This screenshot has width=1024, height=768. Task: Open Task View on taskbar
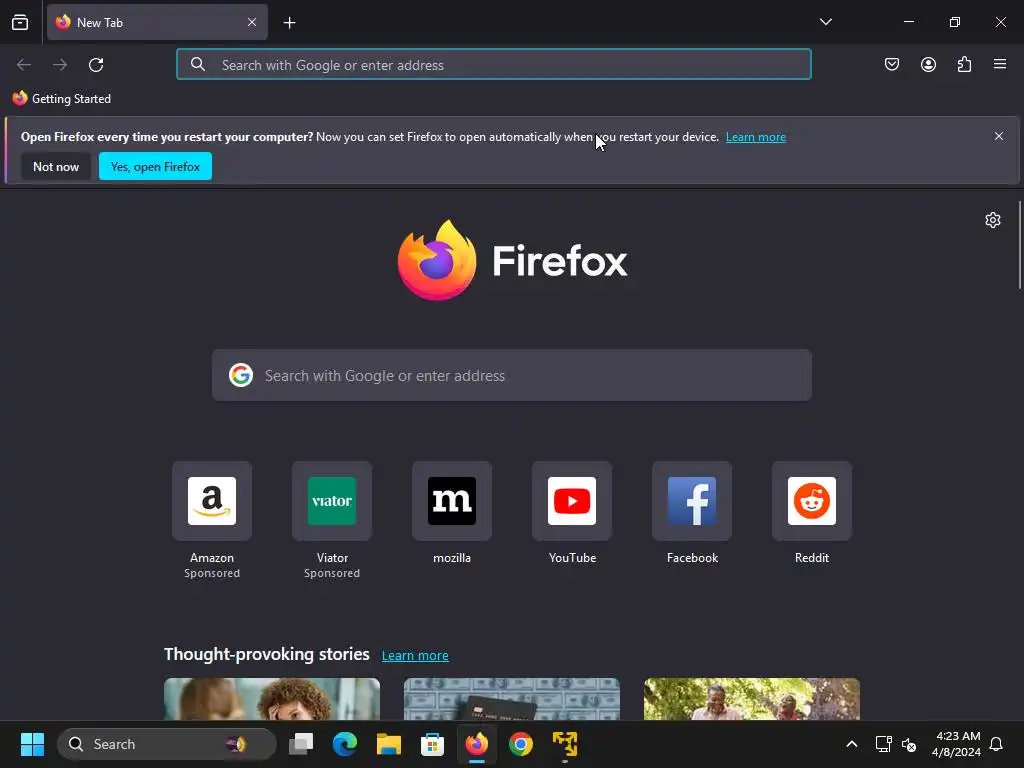coord(301,744)
